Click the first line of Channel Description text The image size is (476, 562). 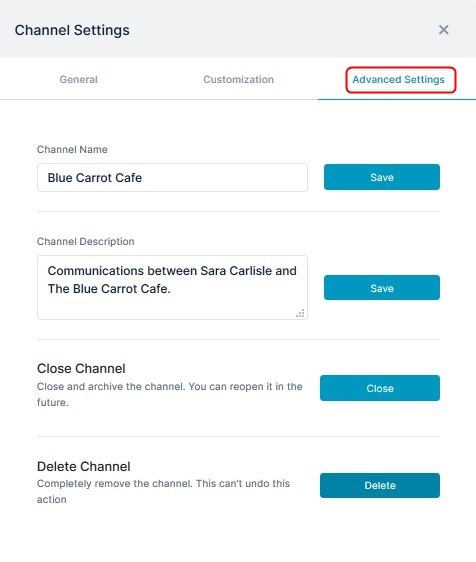[x=172, y=271]
